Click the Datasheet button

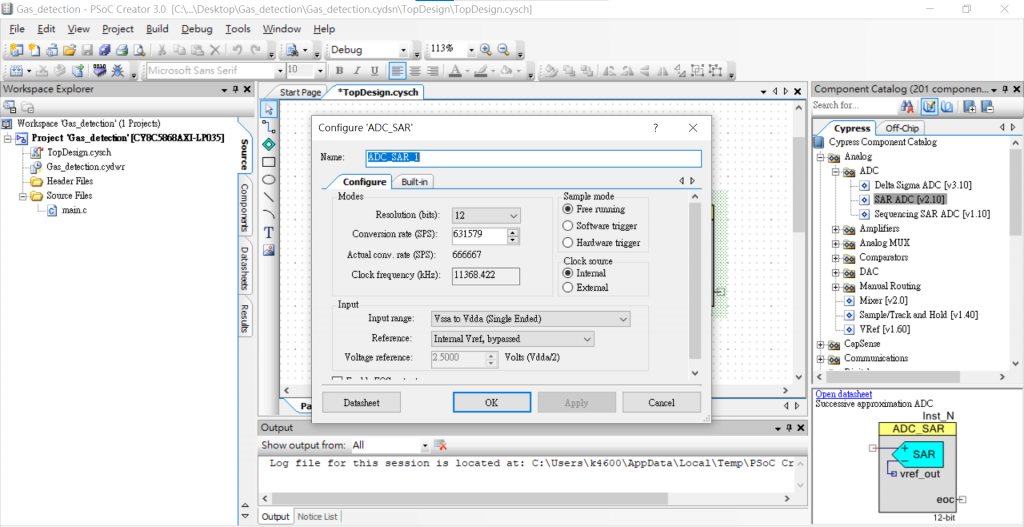pos(362,403)
